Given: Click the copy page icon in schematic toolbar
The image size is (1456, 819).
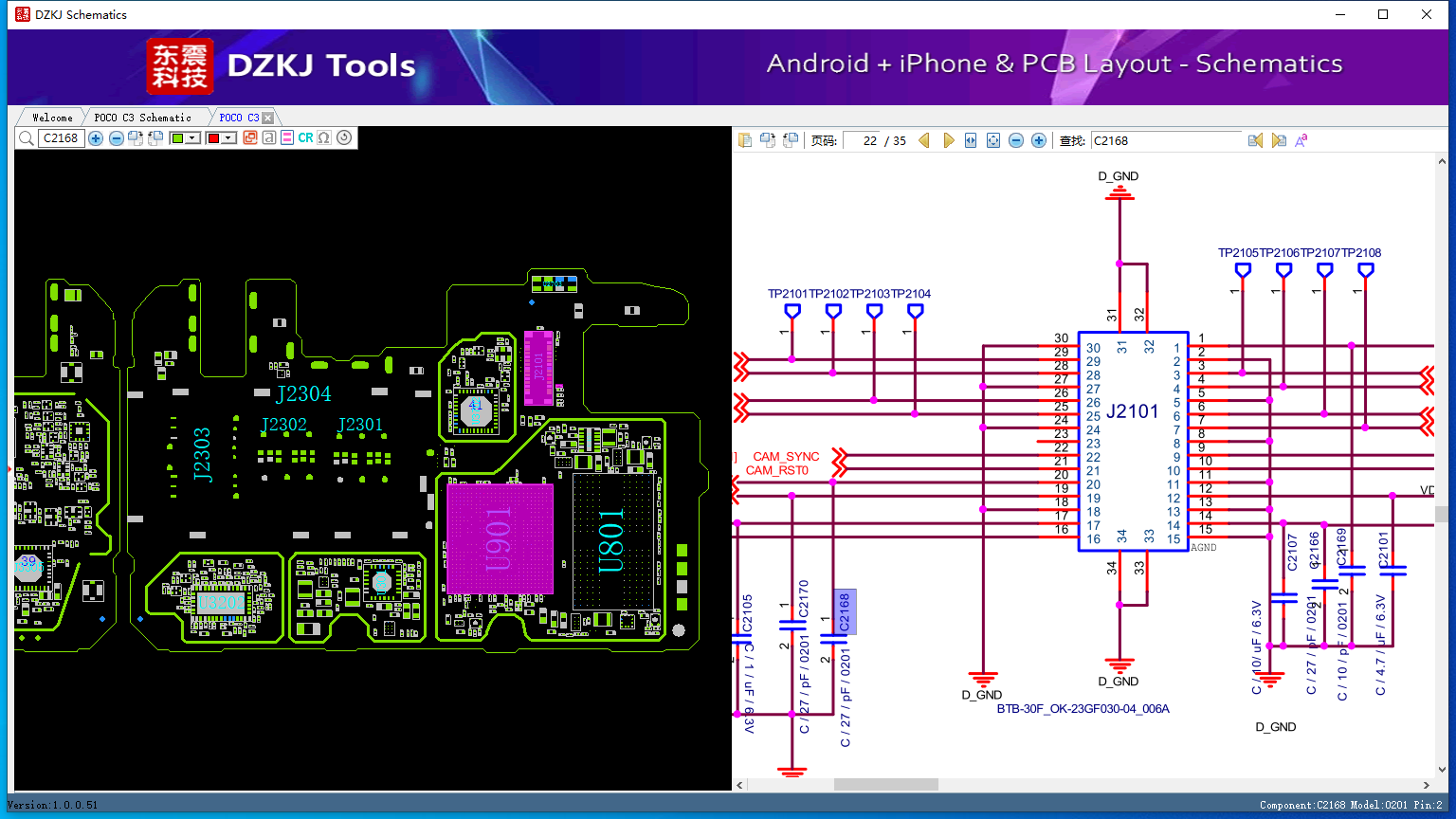Looking at the screenshot, I should pyautogui.click(x=745, y=140).
